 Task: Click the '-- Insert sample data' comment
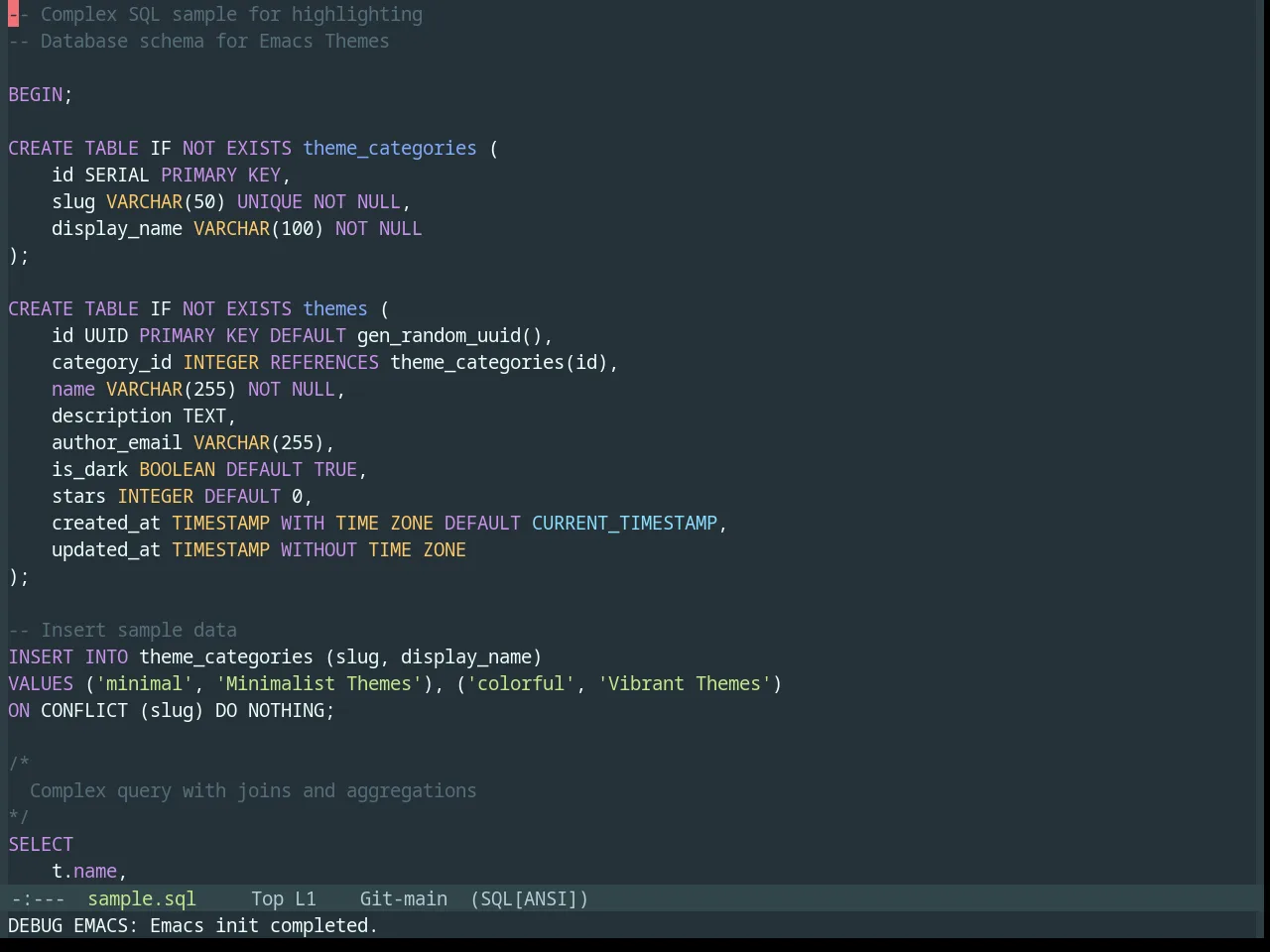click(123, 630)
